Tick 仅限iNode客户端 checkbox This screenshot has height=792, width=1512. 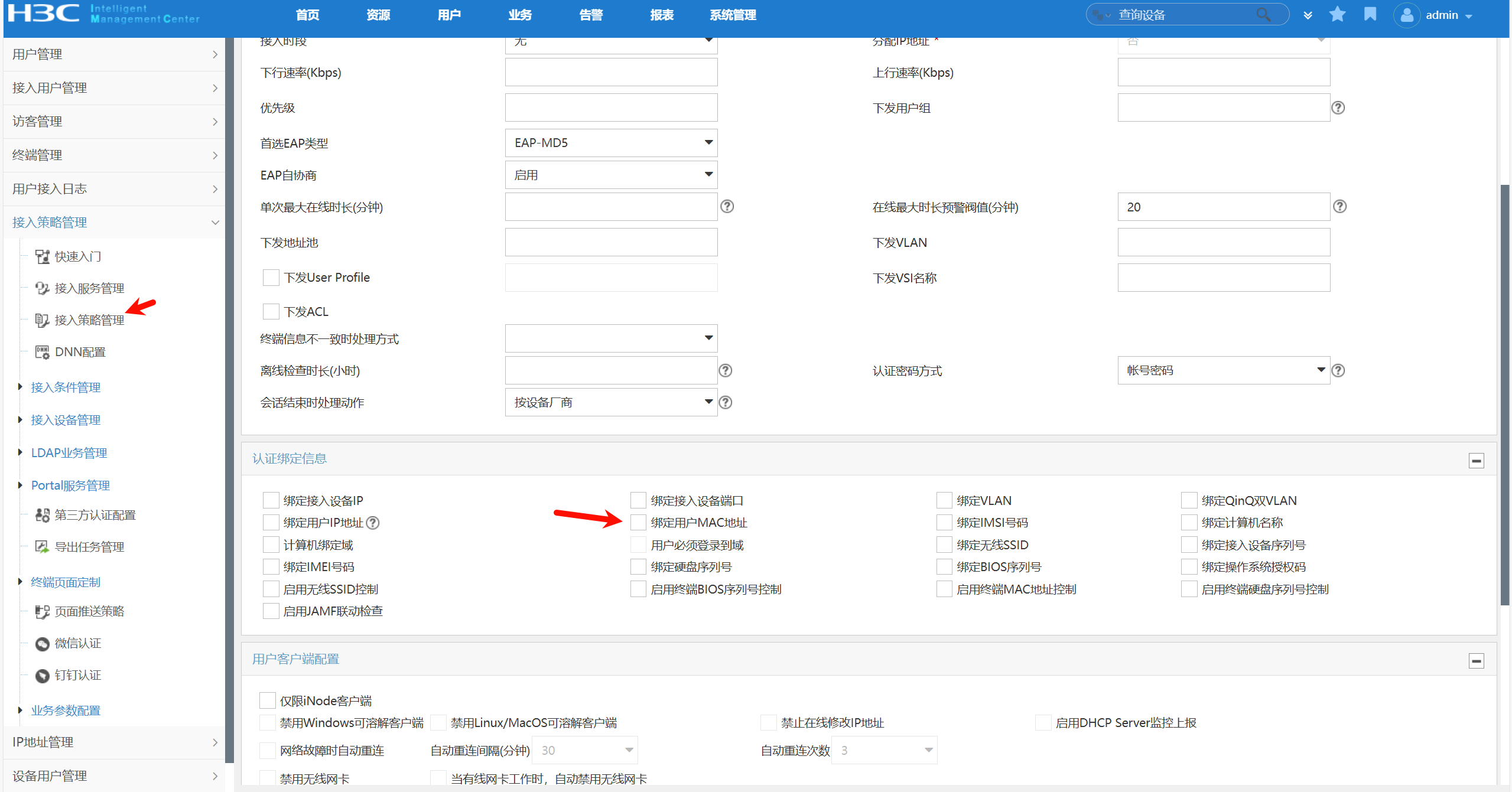(268, 700)
